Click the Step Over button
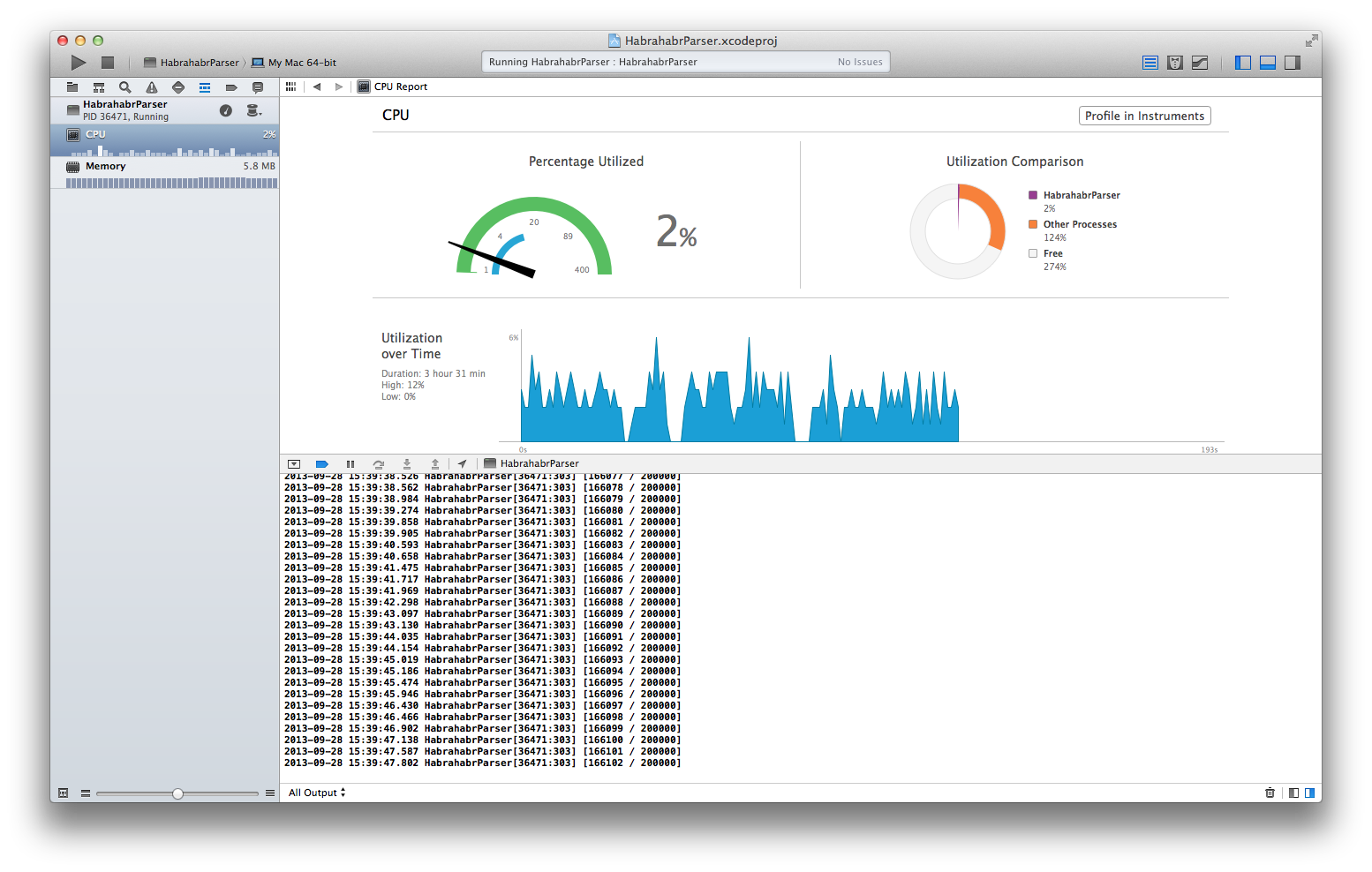This screenshot has width=1372, height=872. (x=379, y=464)
